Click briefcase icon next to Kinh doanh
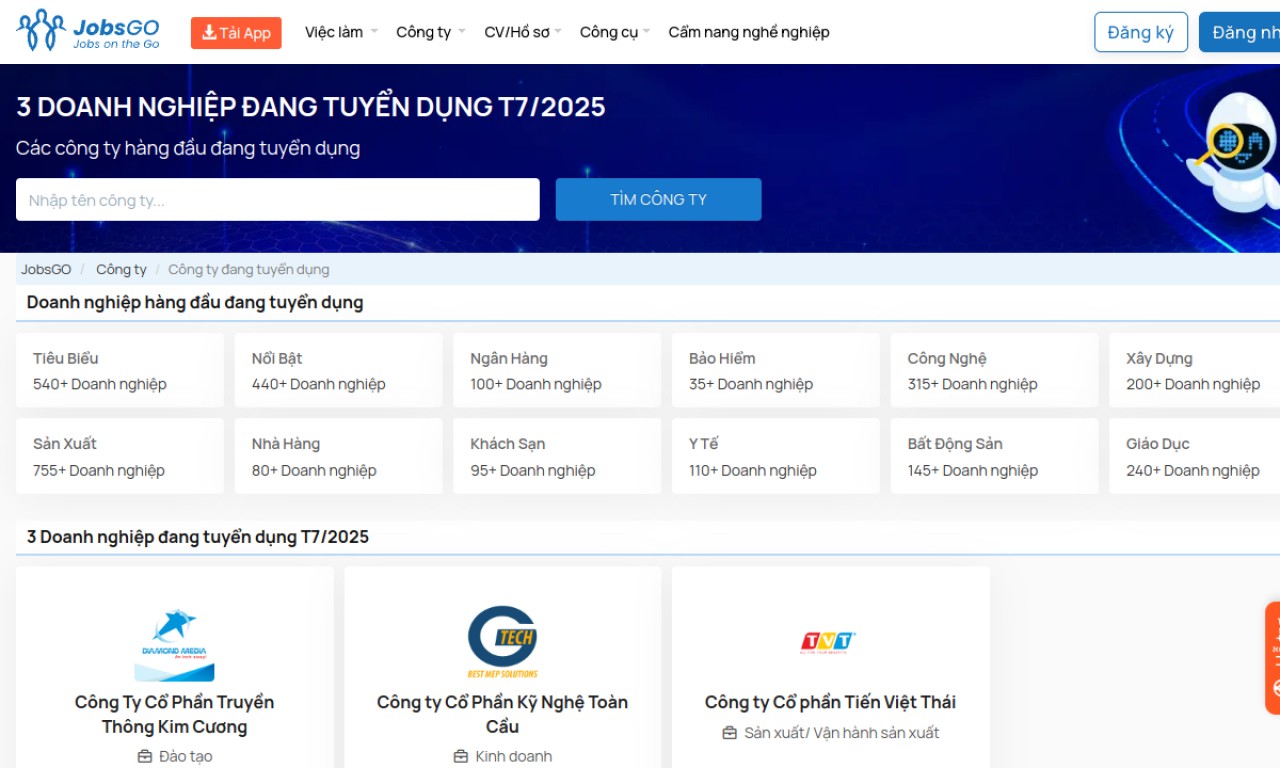Screen dimensions: 1280x768 point(461,756)
